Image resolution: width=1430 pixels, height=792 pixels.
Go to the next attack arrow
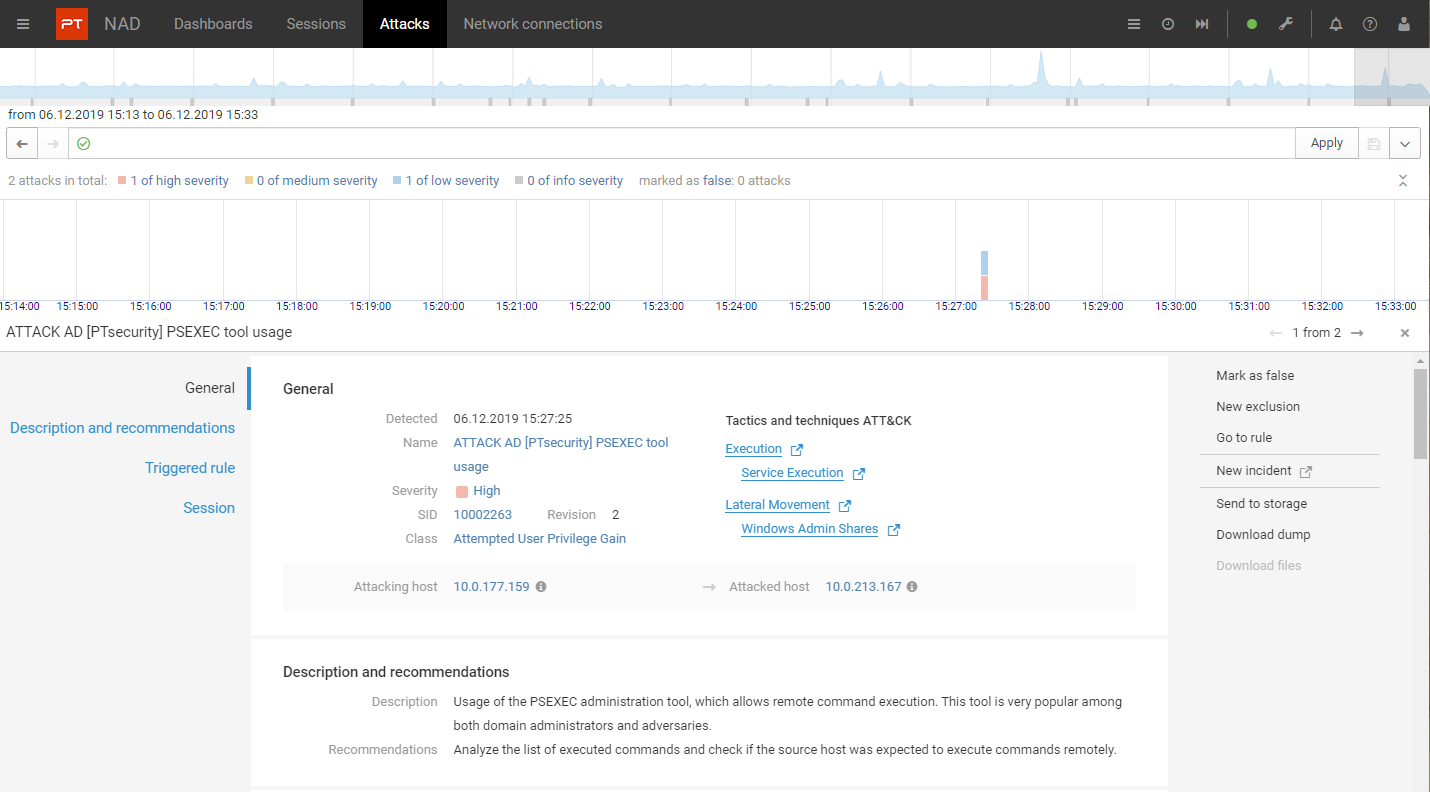[1357, 333]
